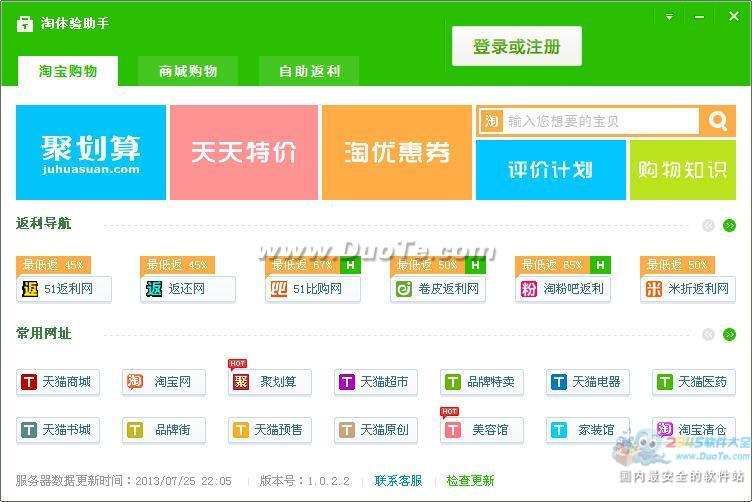Open the 淘粉吧返利 site
The height and width of the screenshot is (502, 752).
[x=563, y=289]
